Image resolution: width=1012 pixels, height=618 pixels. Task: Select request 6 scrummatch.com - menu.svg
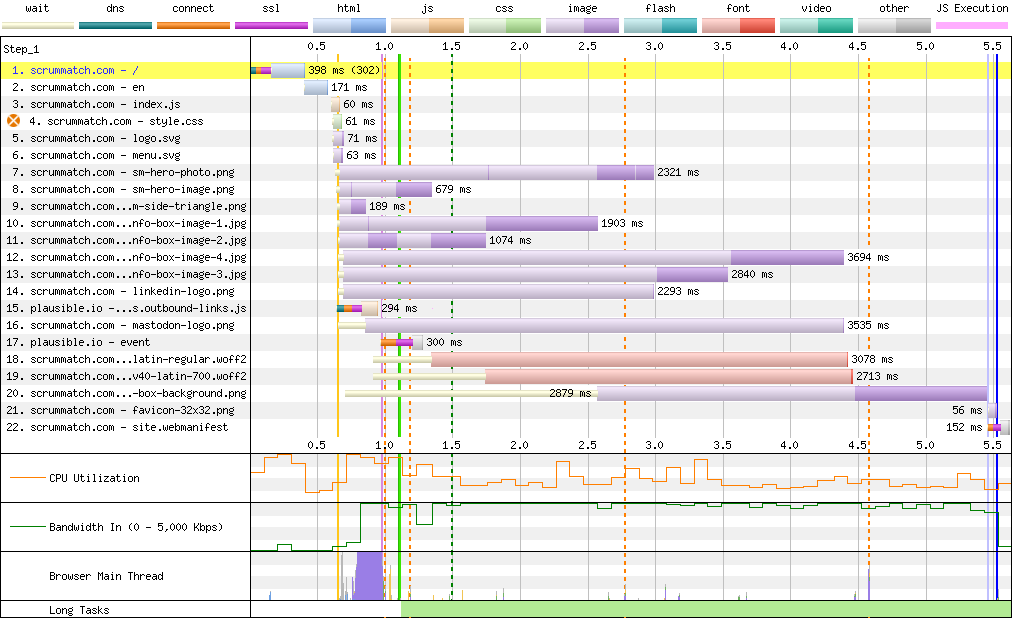click(96, 155)
